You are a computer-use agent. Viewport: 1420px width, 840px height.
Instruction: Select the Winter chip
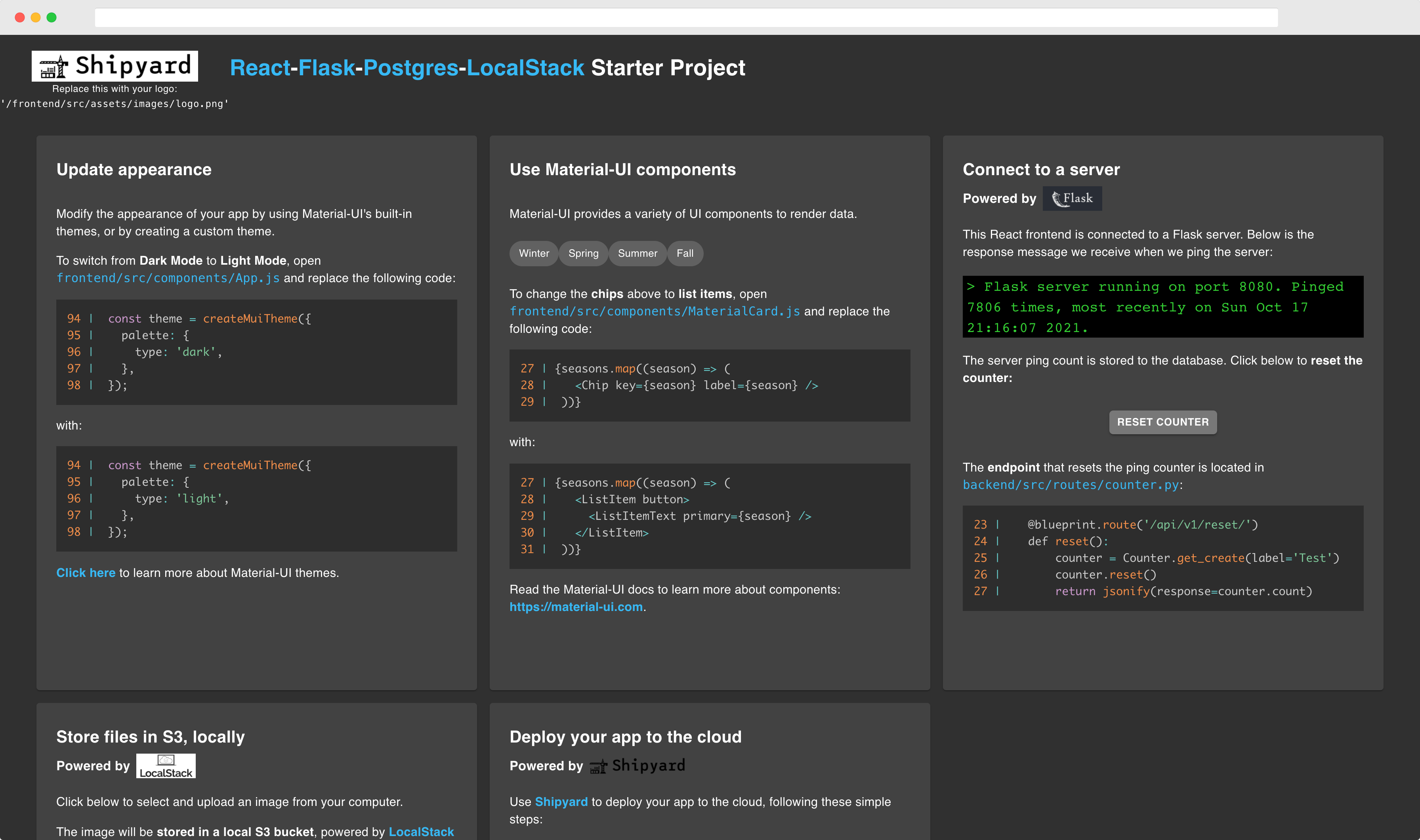point(534,254)
